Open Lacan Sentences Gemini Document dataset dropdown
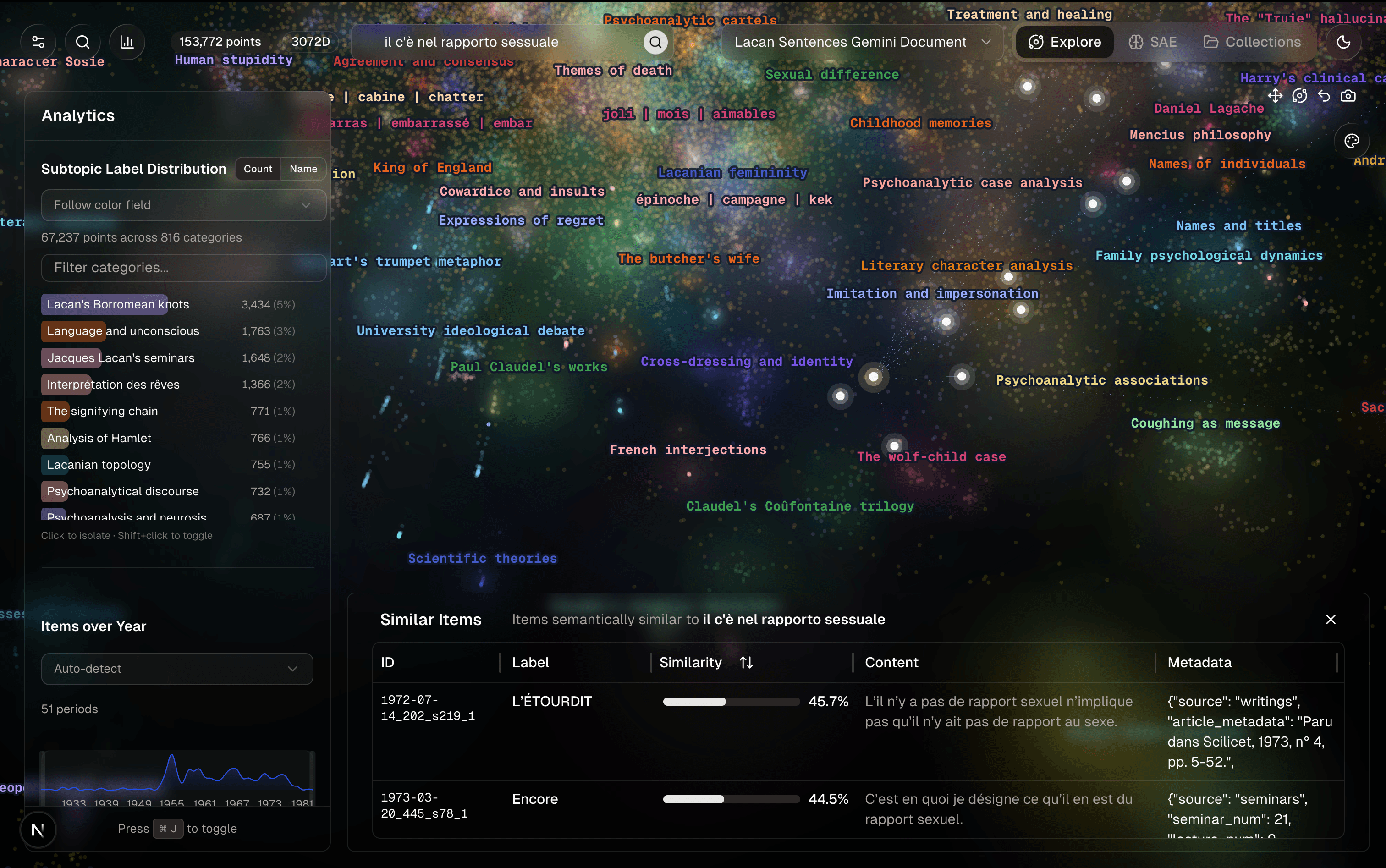This screenshot has width=1386, height=868. pyautogui.click(x=863, y=42)
